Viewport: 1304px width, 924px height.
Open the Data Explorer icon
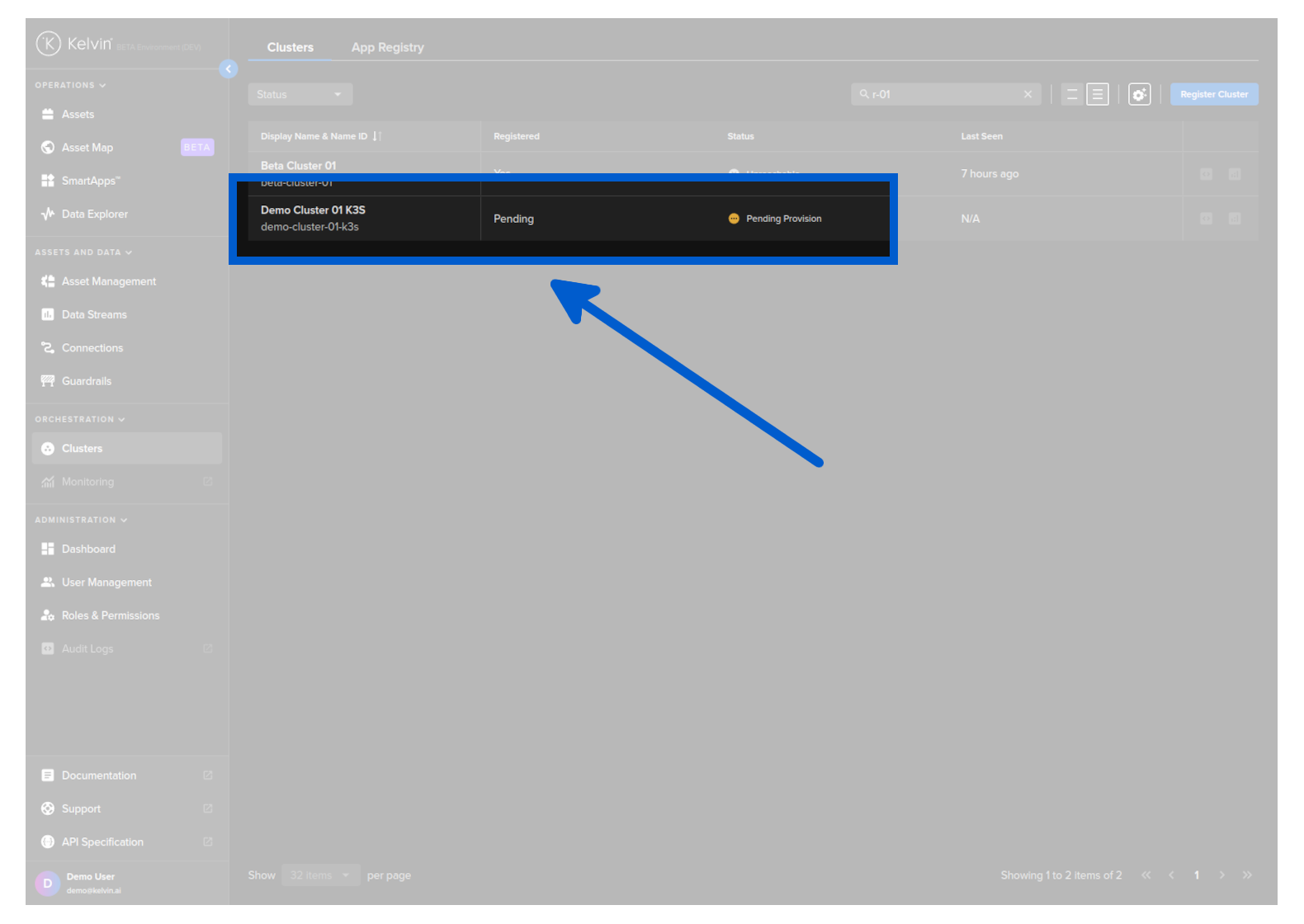(48, 214)
